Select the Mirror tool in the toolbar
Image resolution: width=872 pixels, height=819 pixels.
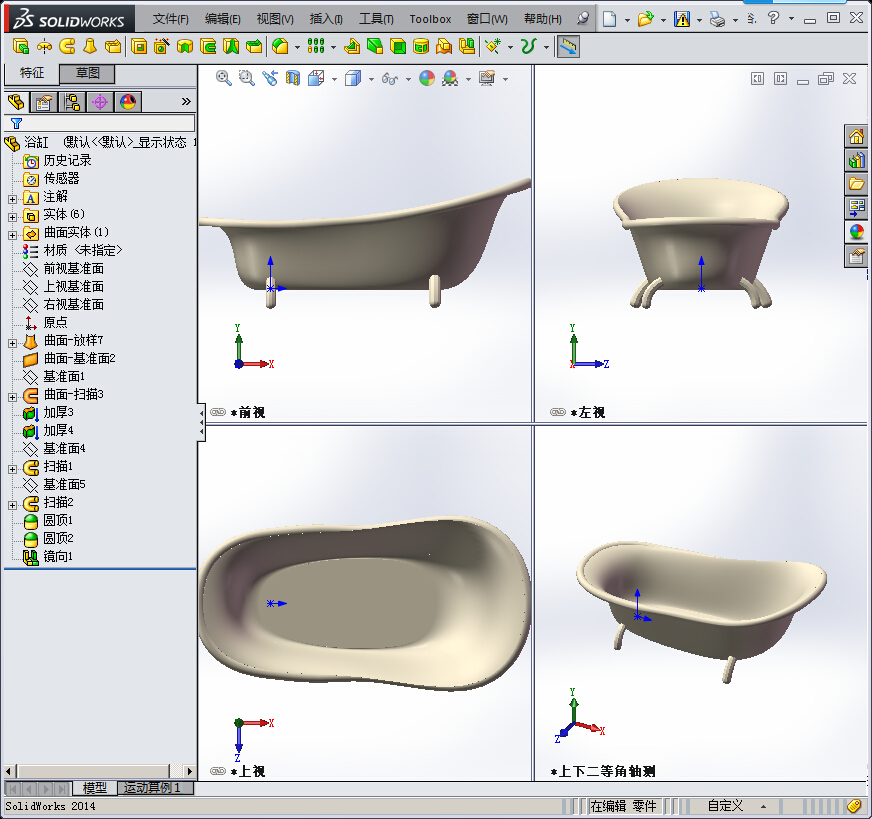(467, 47)
